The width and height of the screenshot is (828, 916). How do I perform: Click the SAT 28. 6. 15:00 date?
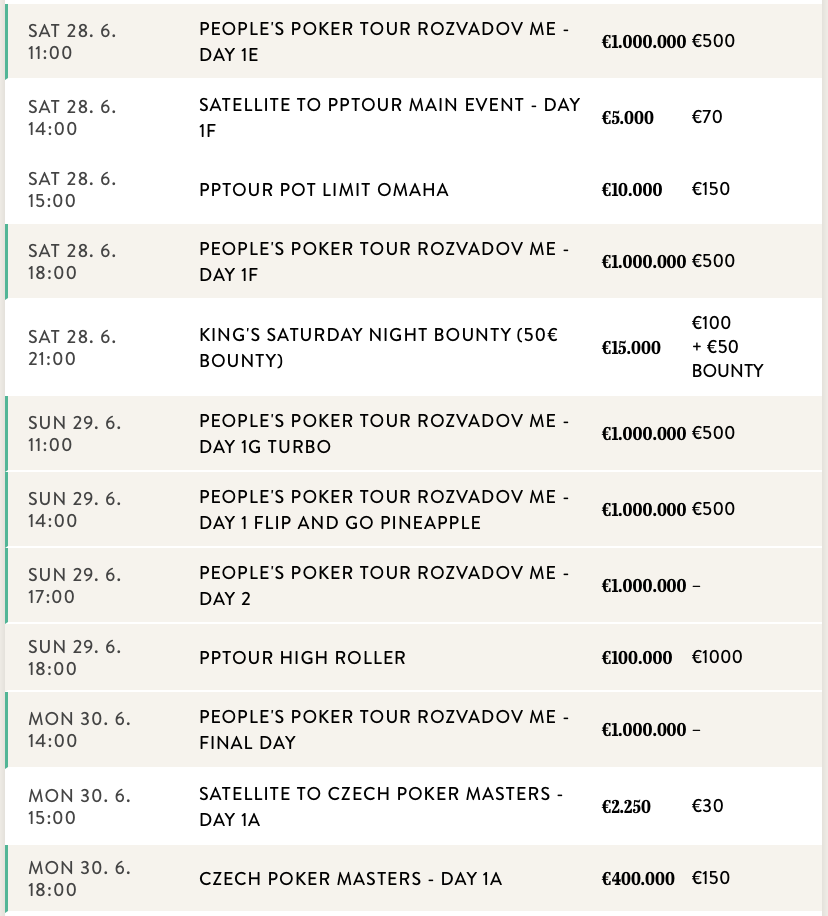click(x=72, y=190)
